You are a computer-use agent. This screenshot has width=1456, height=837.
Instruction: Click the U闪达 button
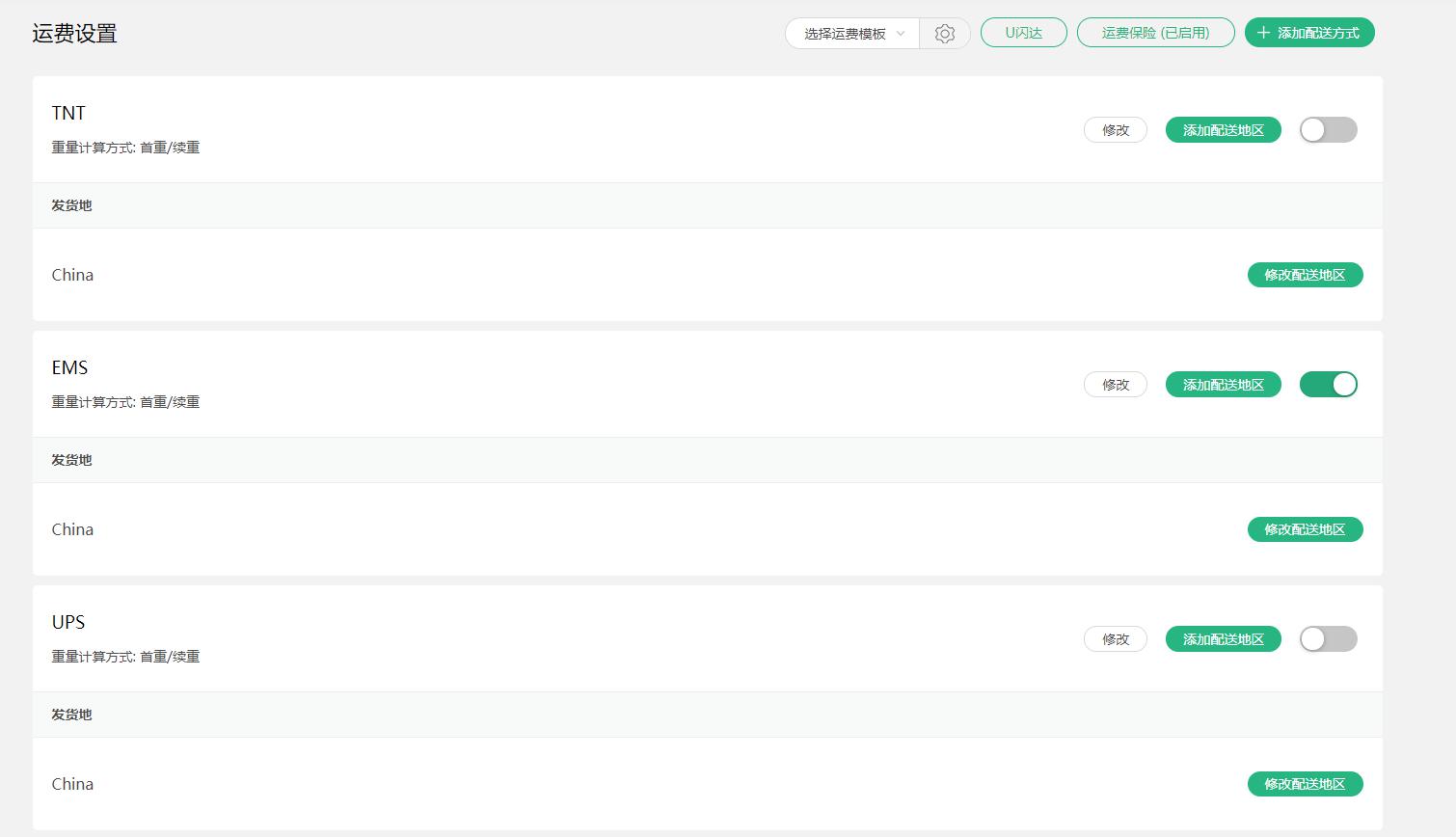pyautogui.click(x=1023, y=33)
